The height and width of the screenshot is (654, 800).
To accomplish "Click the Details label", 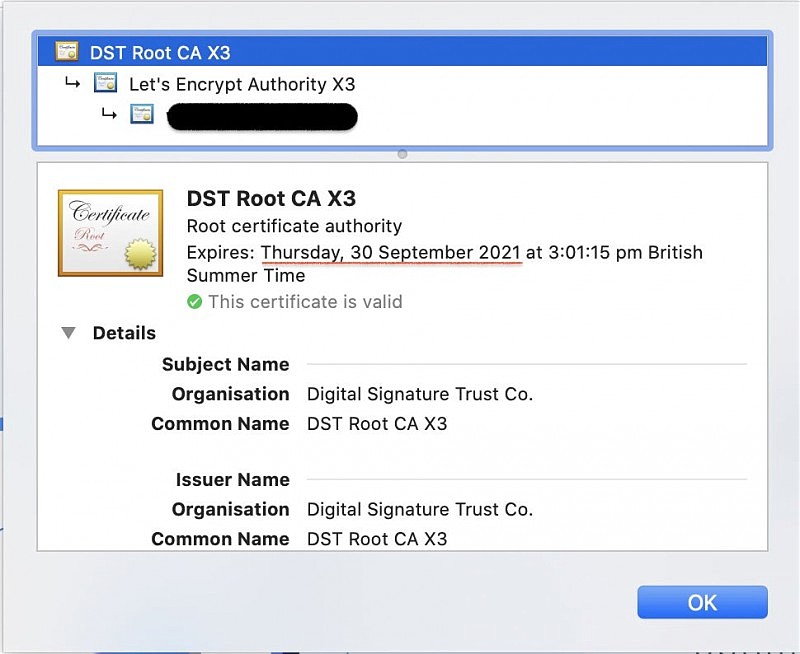I will (124, 333).
